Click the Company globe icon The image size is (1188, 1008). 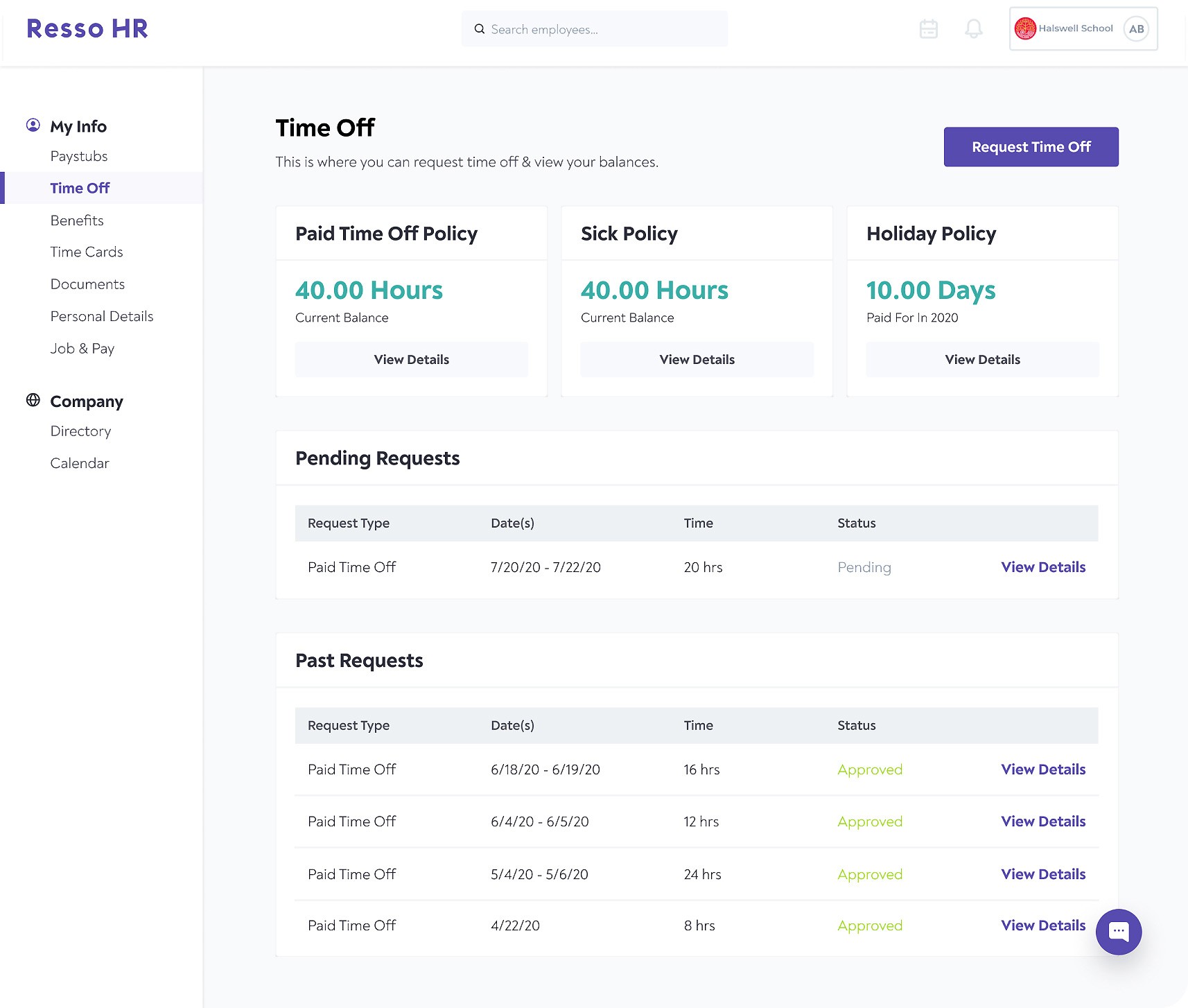click(33, 400)
